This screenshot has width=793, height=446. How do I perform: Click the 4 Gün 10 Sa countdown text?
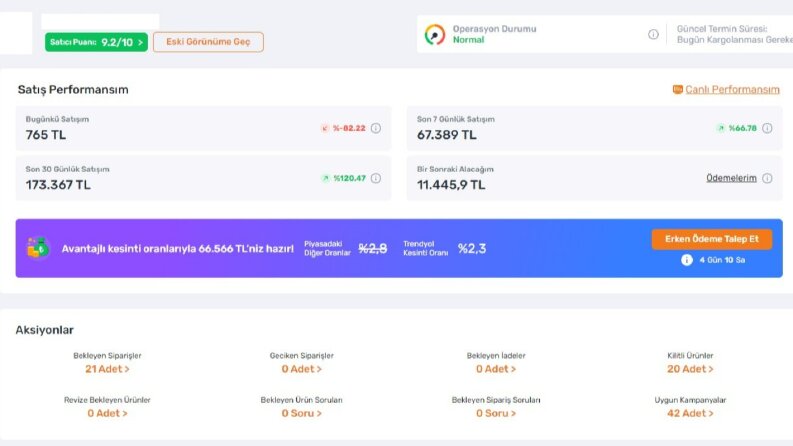pyautogui.click(x=722, y=260)
